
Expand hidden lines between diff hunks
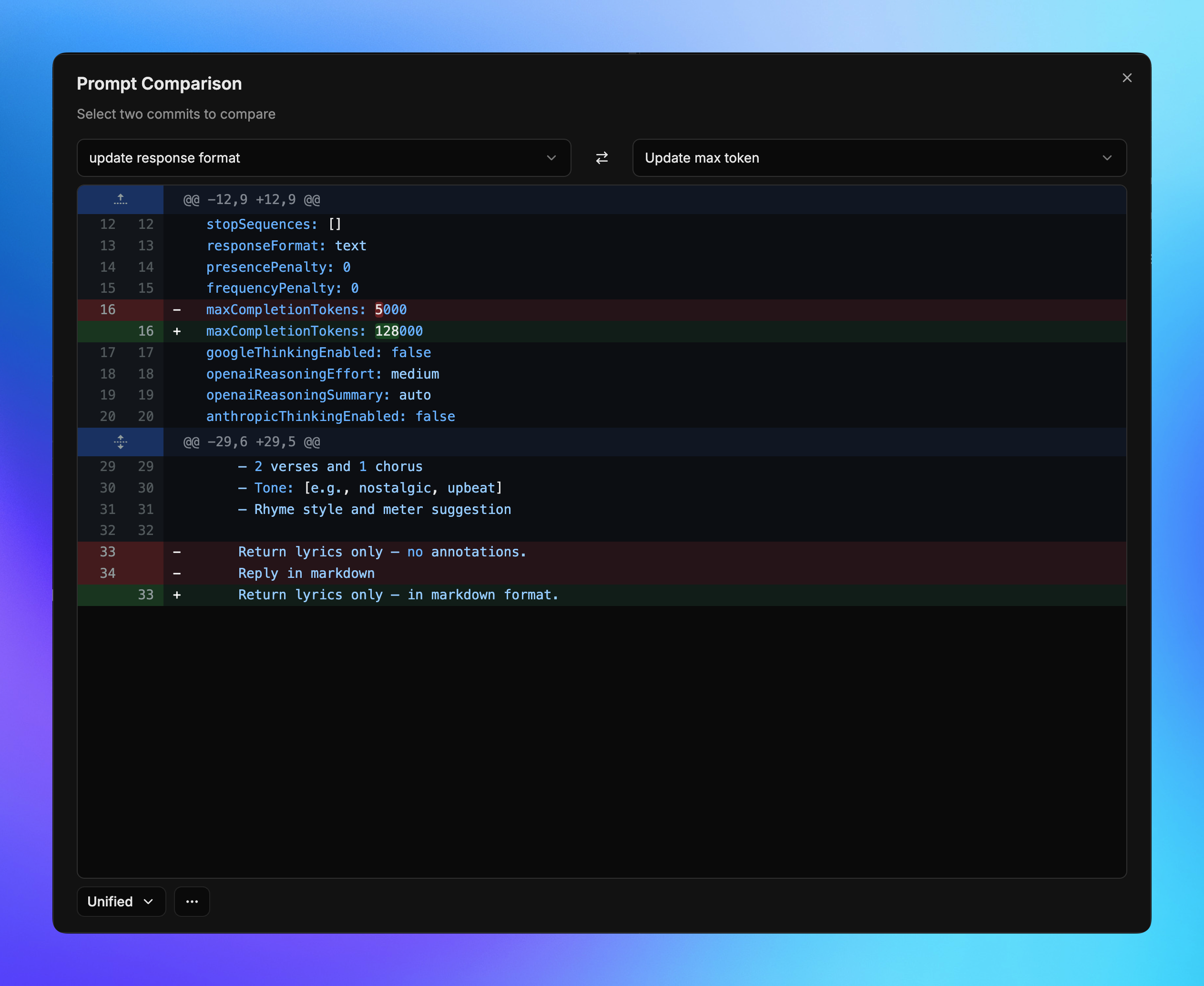point(120,442)
